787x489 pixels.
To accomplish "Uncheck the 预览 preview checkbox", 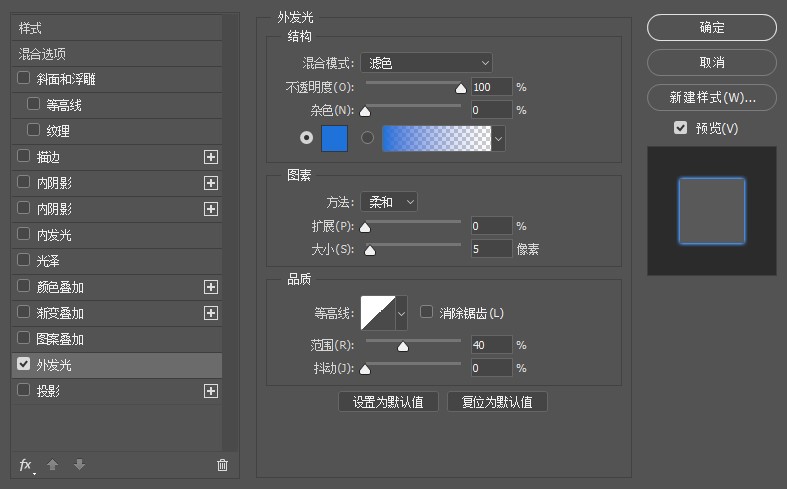I will coord(681,128).
